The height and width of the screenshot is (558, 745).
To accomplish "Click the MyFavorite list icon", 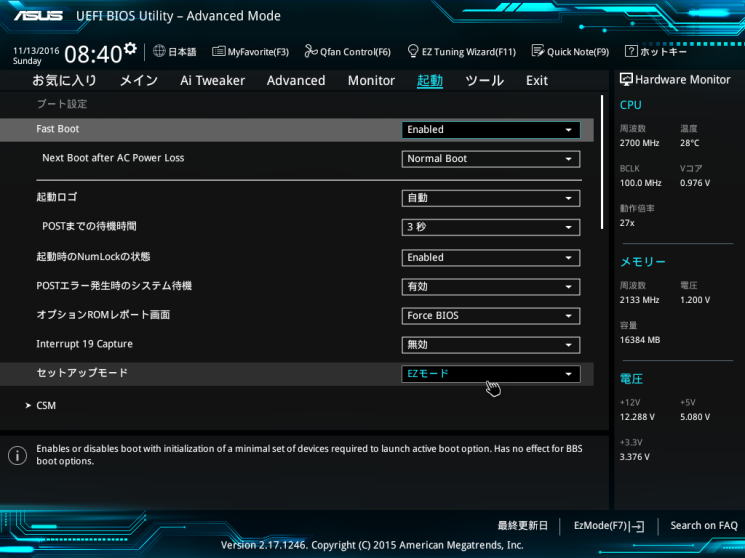I will click(x=219, y=51).
